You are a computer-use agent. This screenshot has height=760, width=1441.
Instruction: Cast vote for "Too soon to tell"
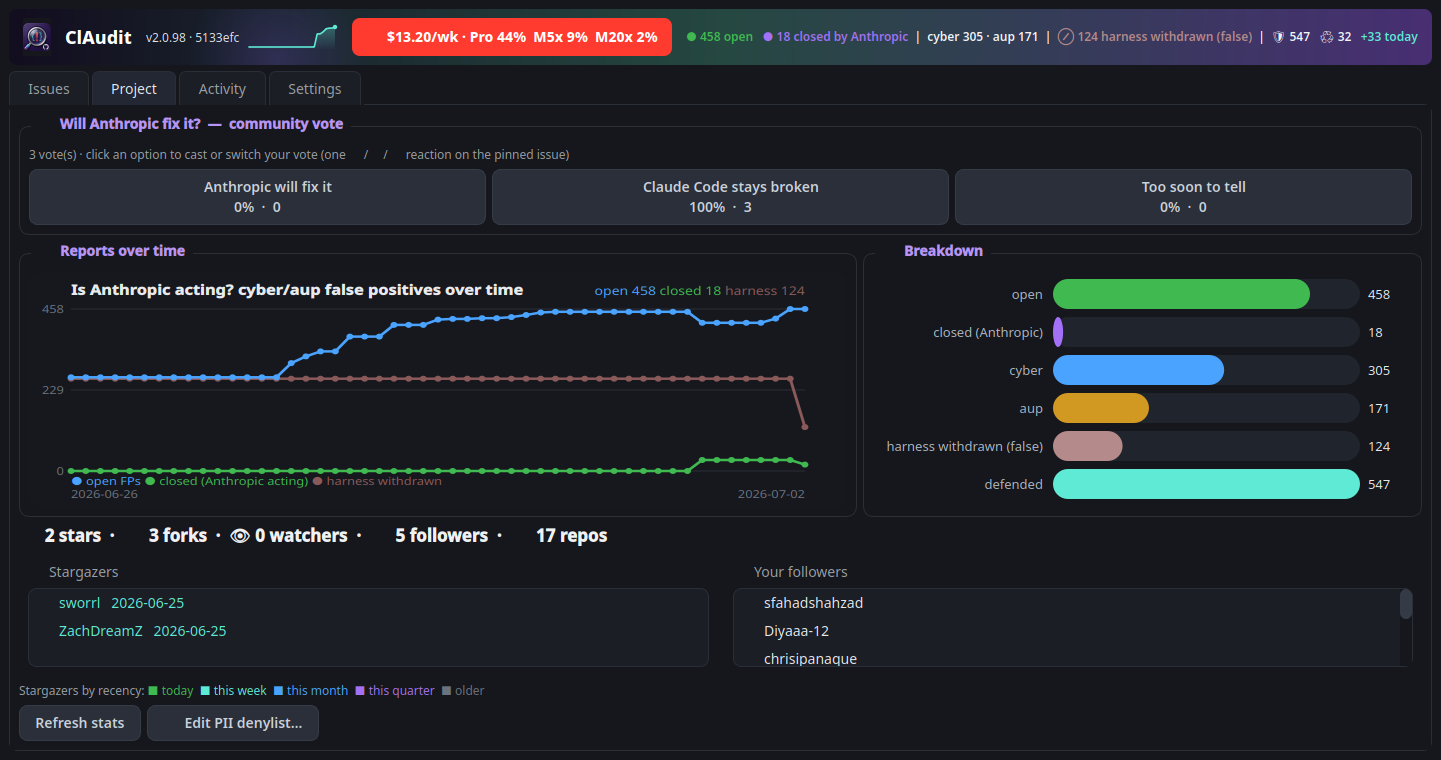point(1183,197)
